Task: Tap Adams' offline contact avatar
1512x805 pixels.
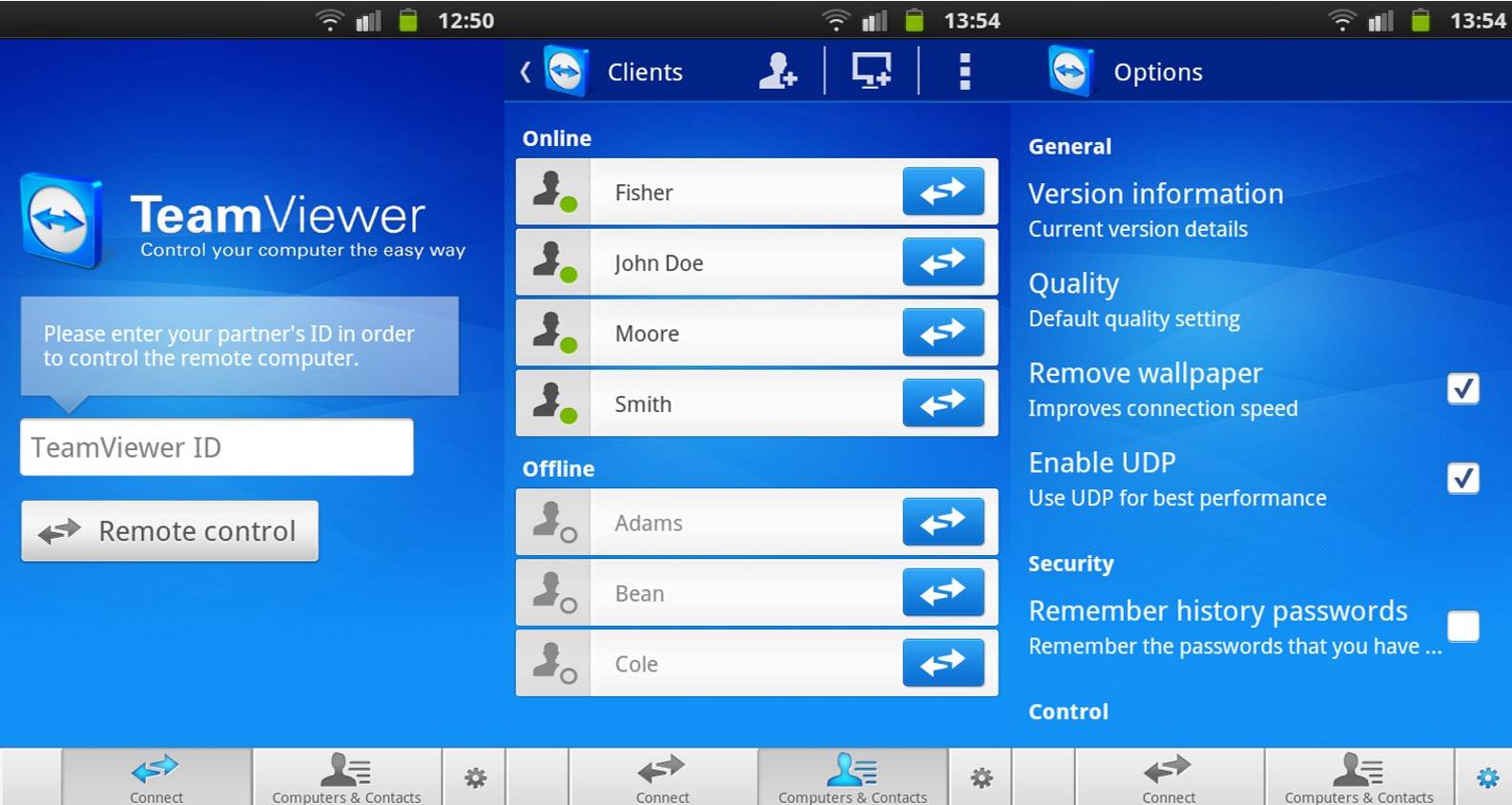Action: [553, 522]
